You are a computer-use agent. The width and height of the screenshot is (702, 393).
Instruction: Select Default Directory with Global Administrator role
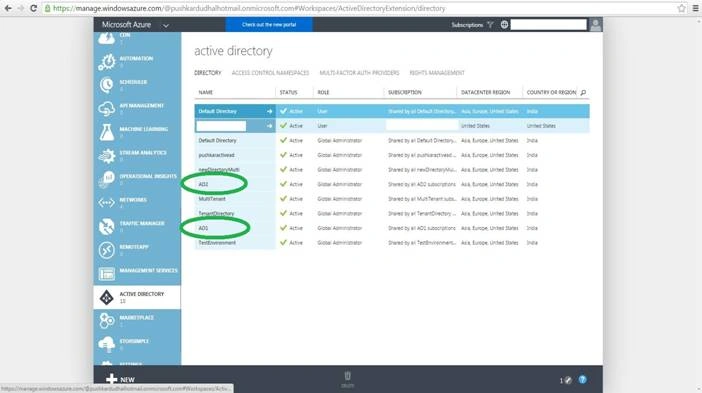[392, 141]
